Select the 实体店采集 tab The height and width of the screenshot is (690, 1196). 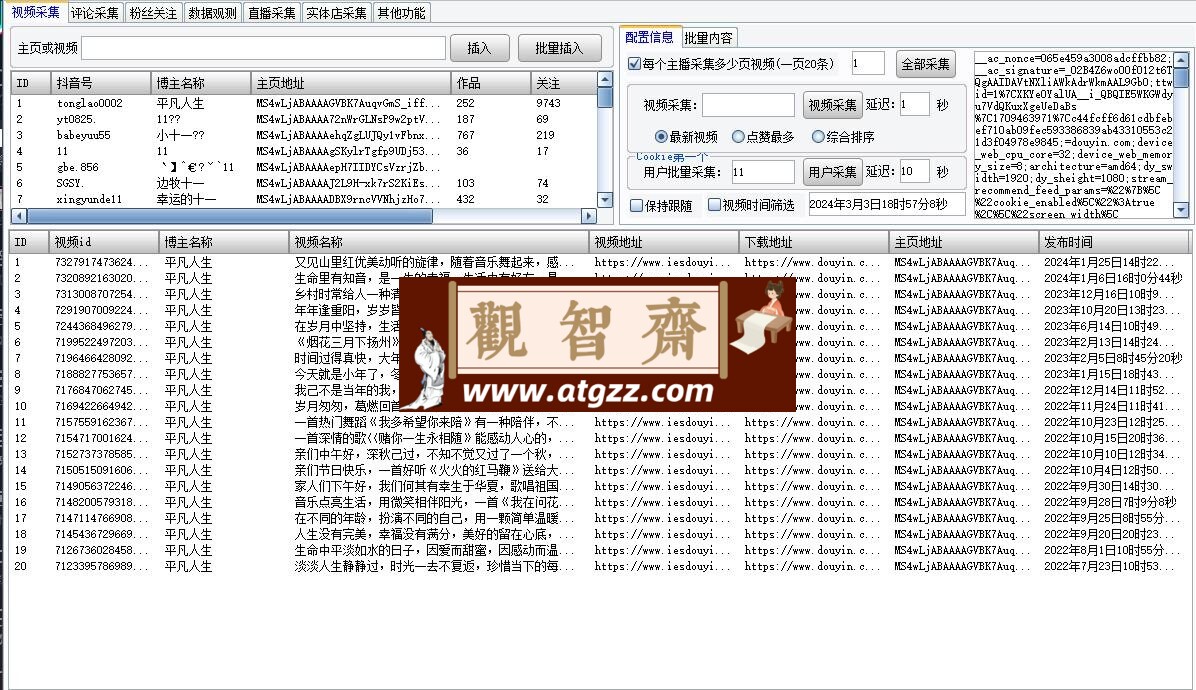point(336,13)
